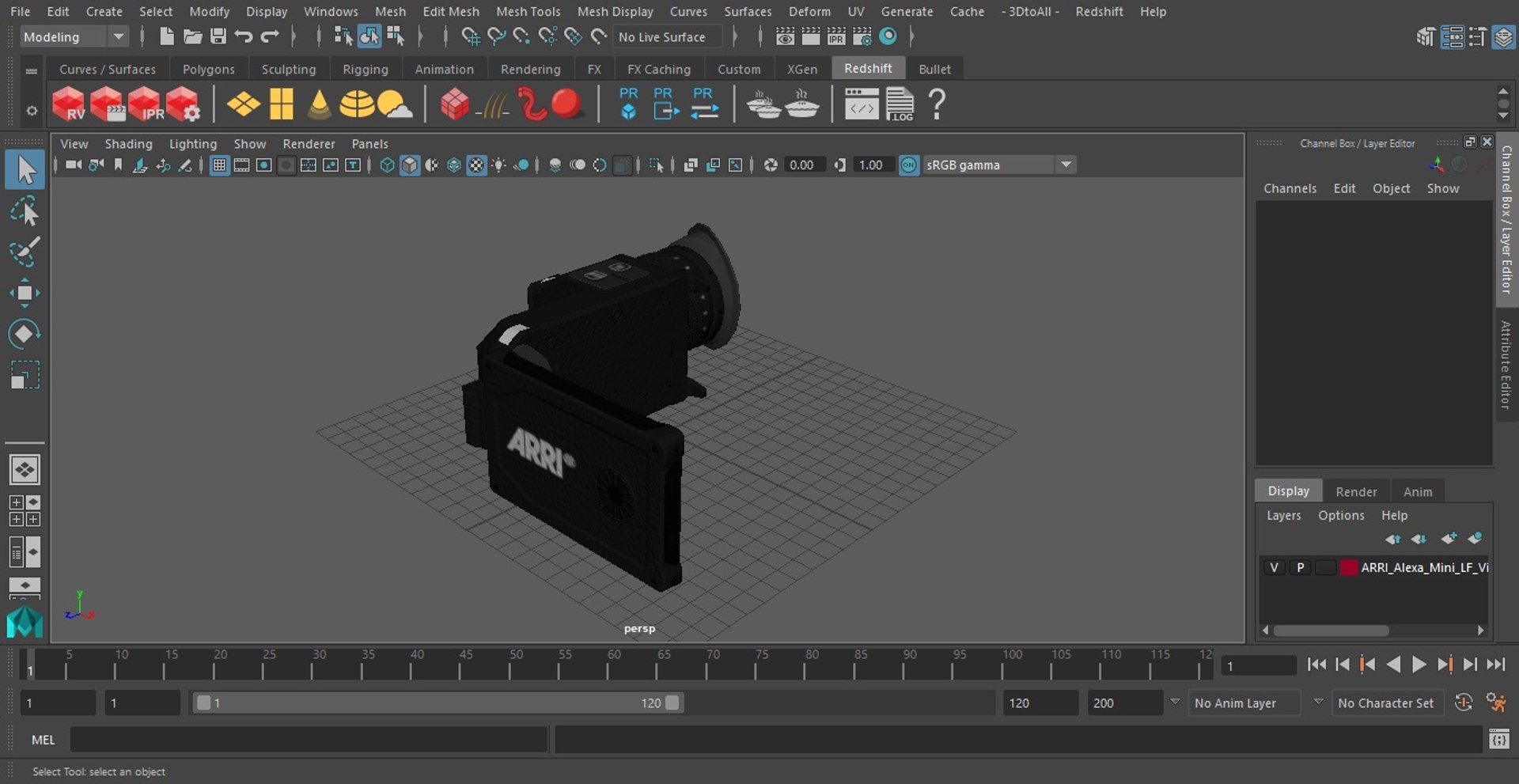Open the Redshift menu in menubar
Viewport: 1519px width, 784px height.
pyautogui.click(x=1099, y=11)
